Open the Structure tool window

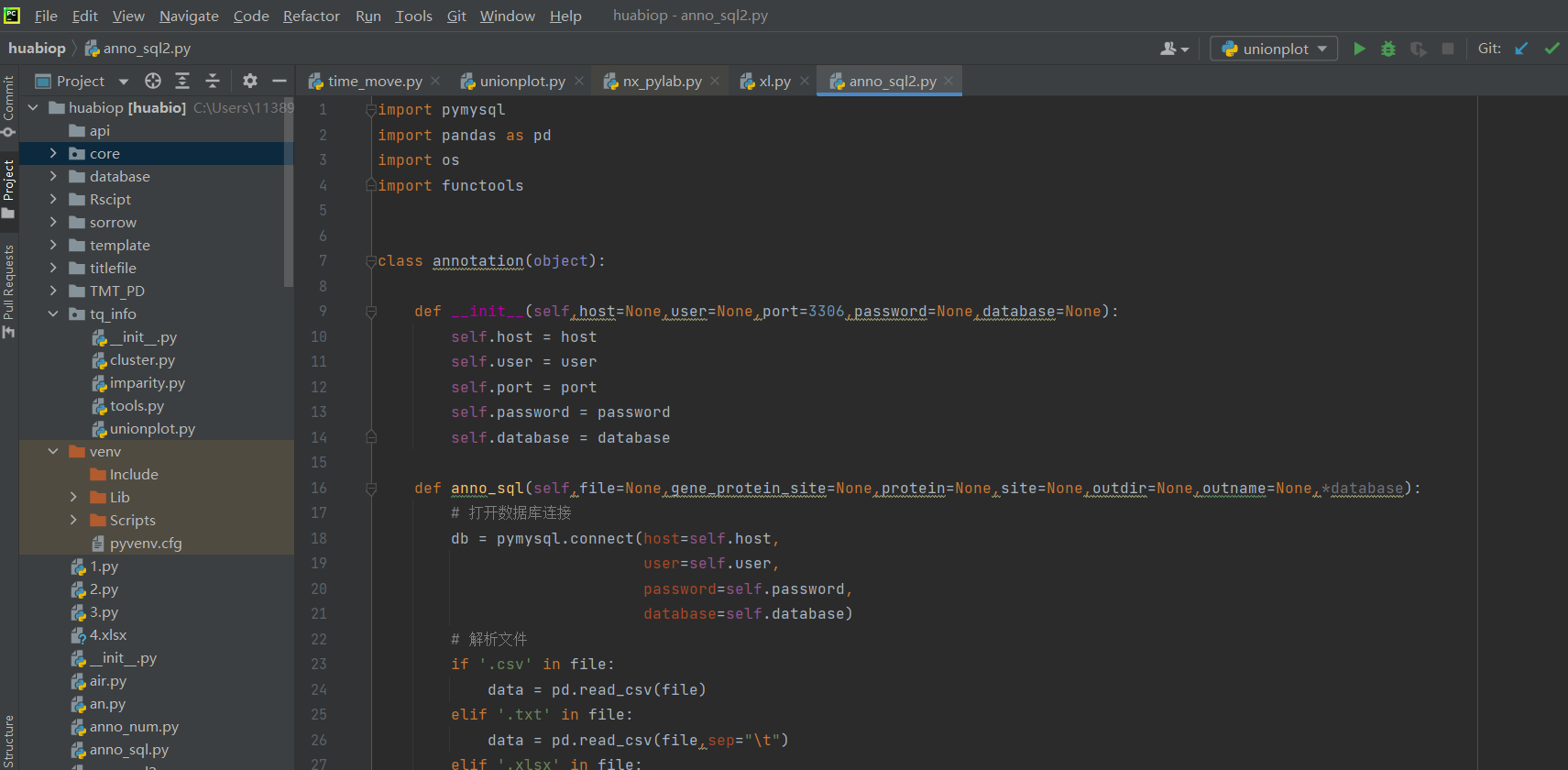tap(8, 741)
